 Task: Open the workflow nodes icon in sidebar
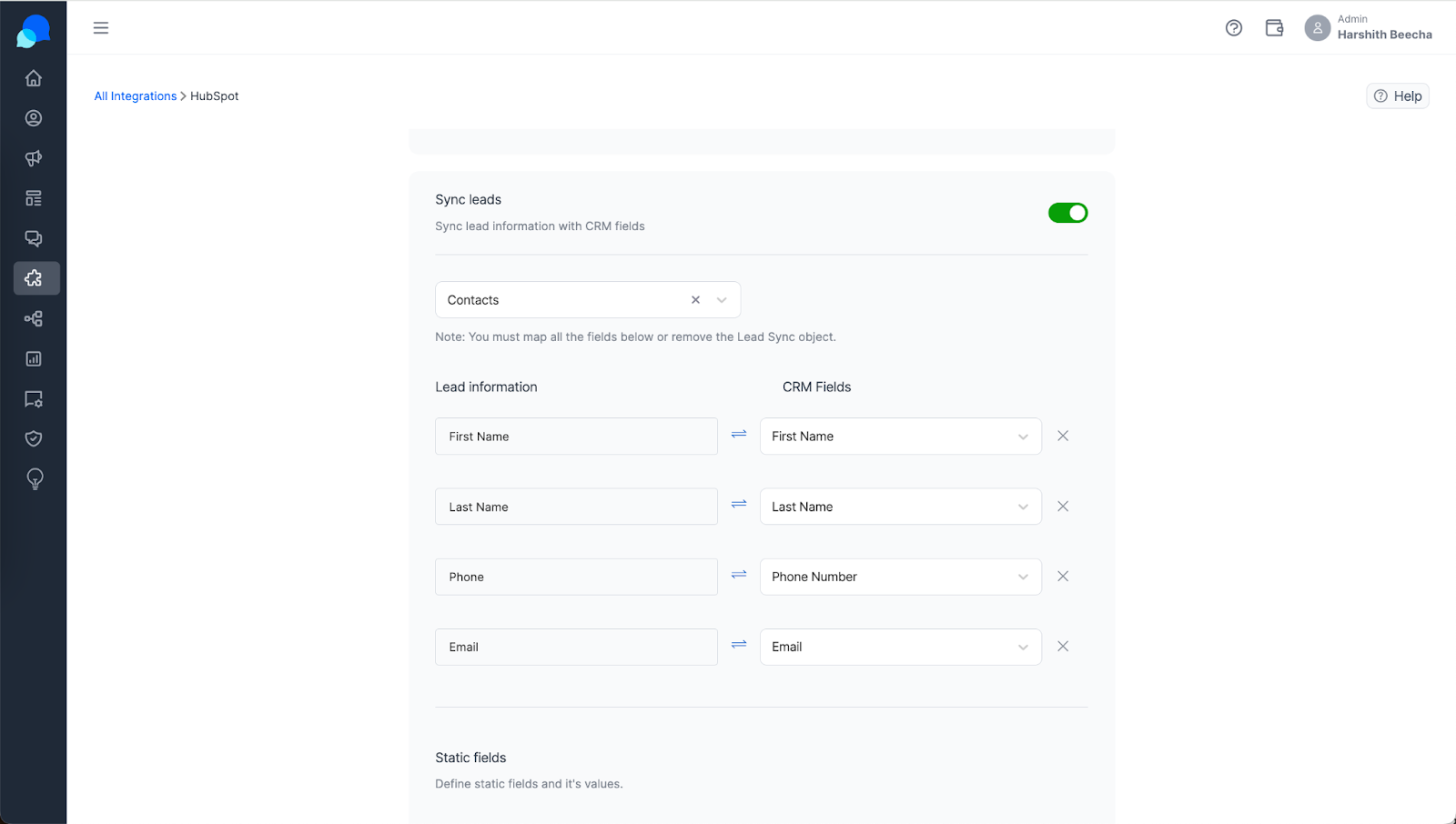34,318
